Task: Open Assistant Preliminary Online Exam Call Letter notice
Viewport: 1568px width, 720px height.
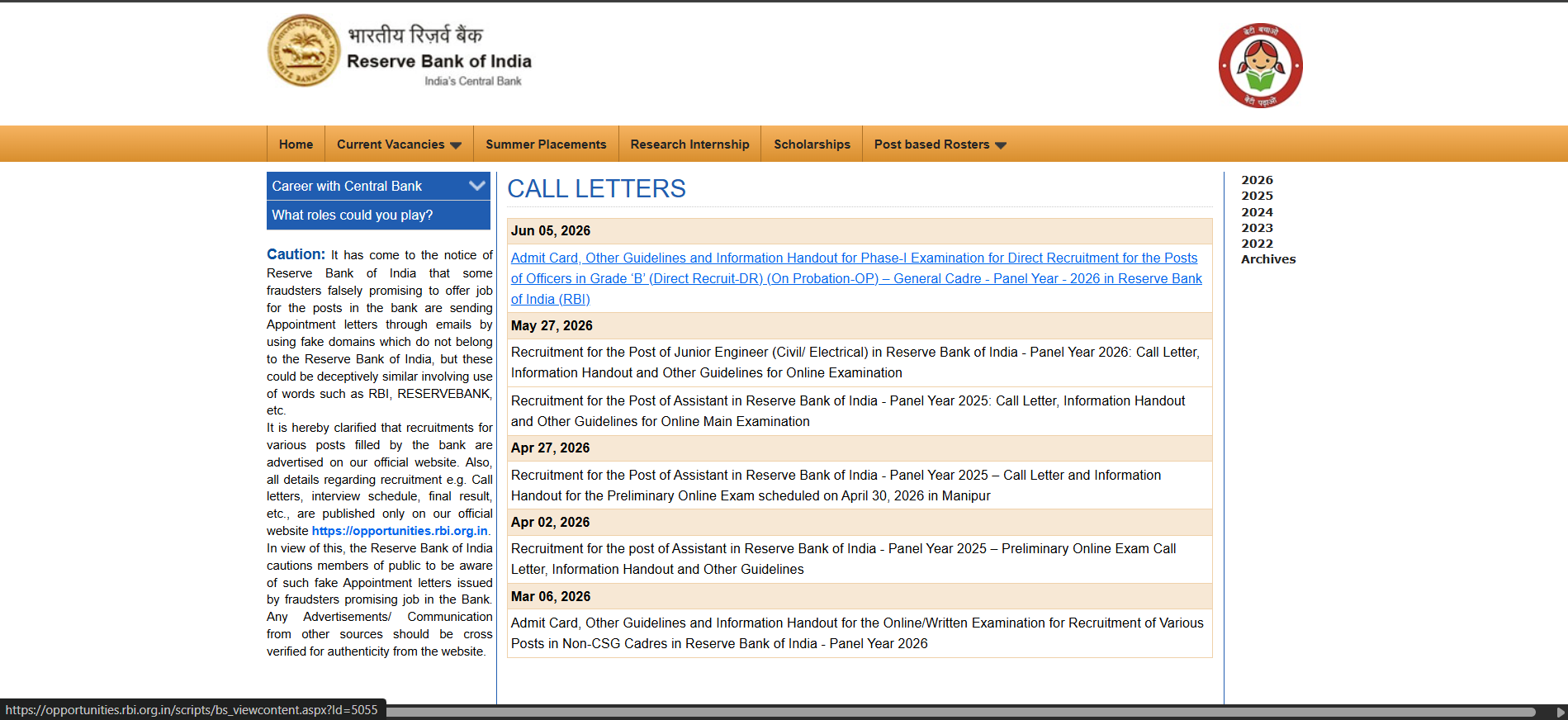Action: click(x=843, y=559)
